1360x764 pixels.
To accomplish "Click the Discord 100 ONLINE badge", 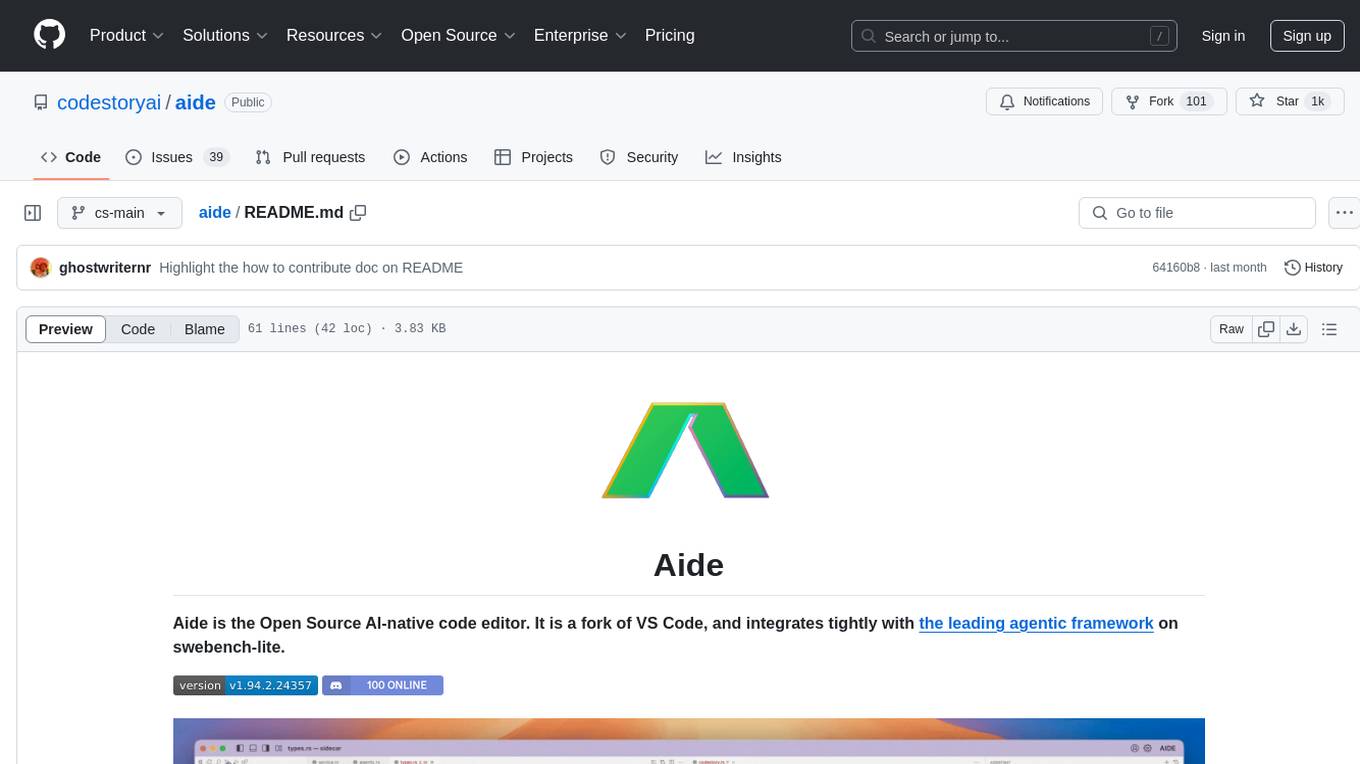I will coord(383,685).
